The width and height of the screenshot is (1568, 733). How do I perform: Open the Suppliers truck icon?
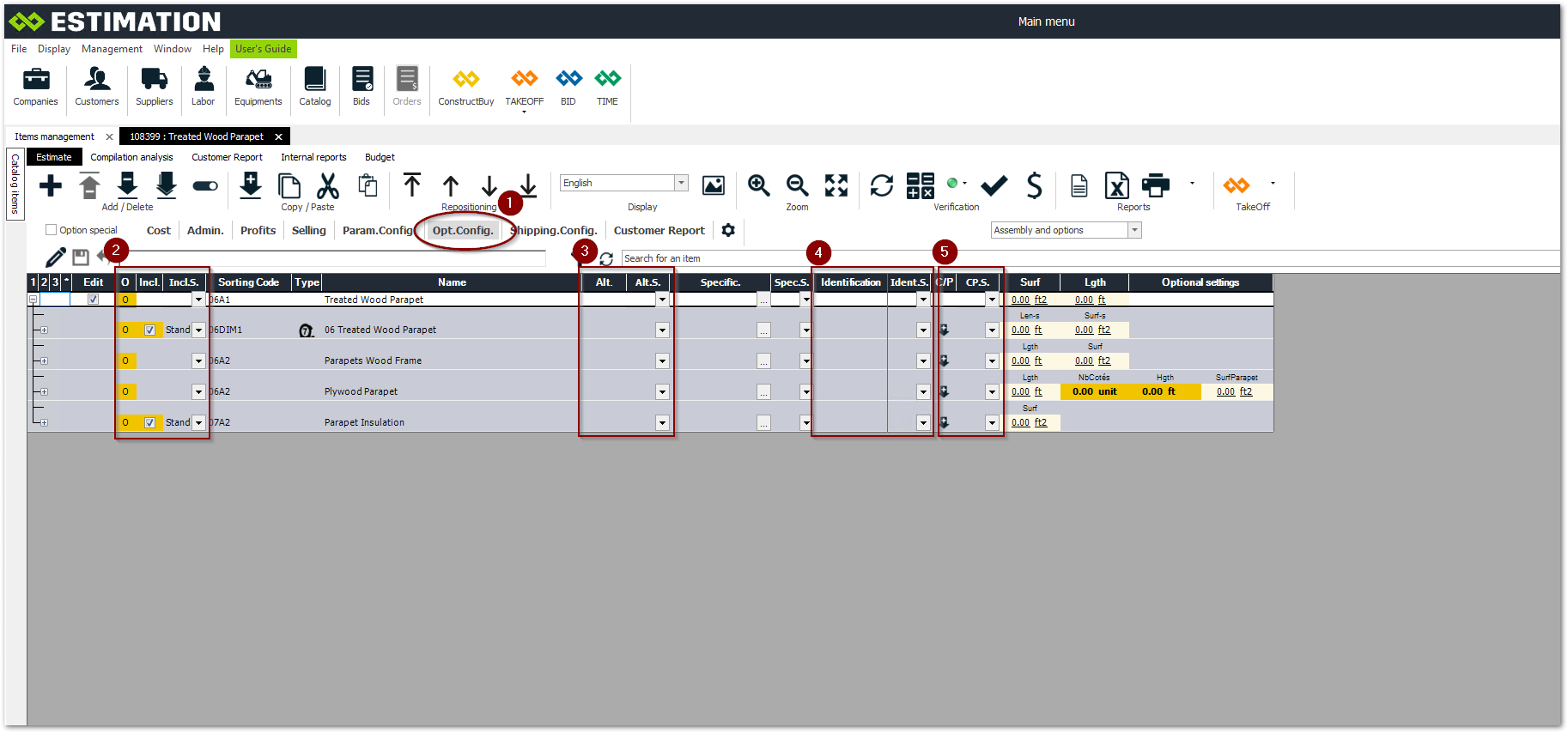(x=154, y=80)
